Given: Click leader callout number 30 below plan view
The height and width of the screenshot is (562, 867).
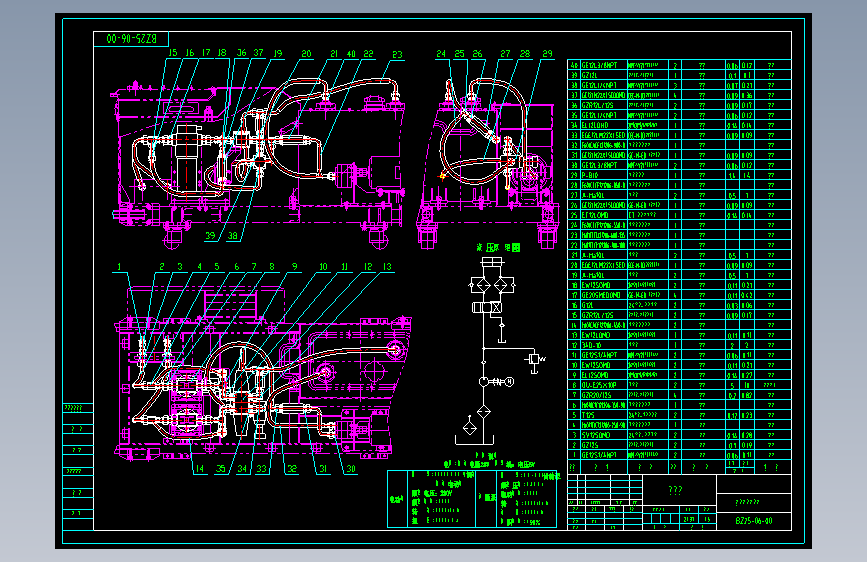Looking at the screenshot, I should point(351,469).
